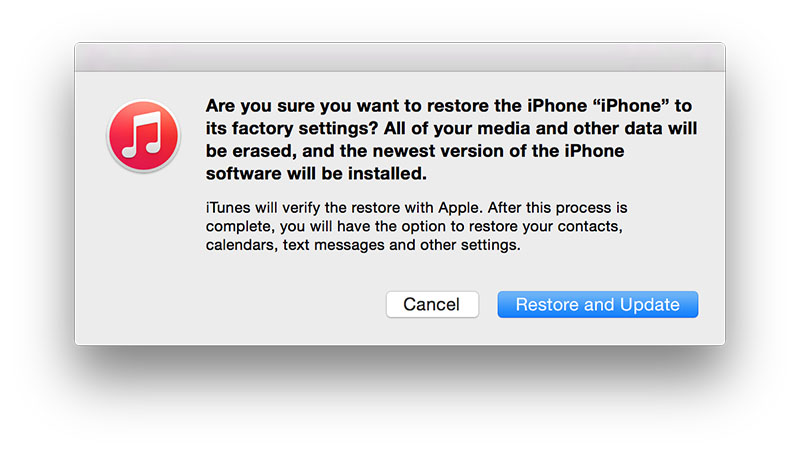
Task: Click the red iTunes music note icon
Action: [142, 134]
